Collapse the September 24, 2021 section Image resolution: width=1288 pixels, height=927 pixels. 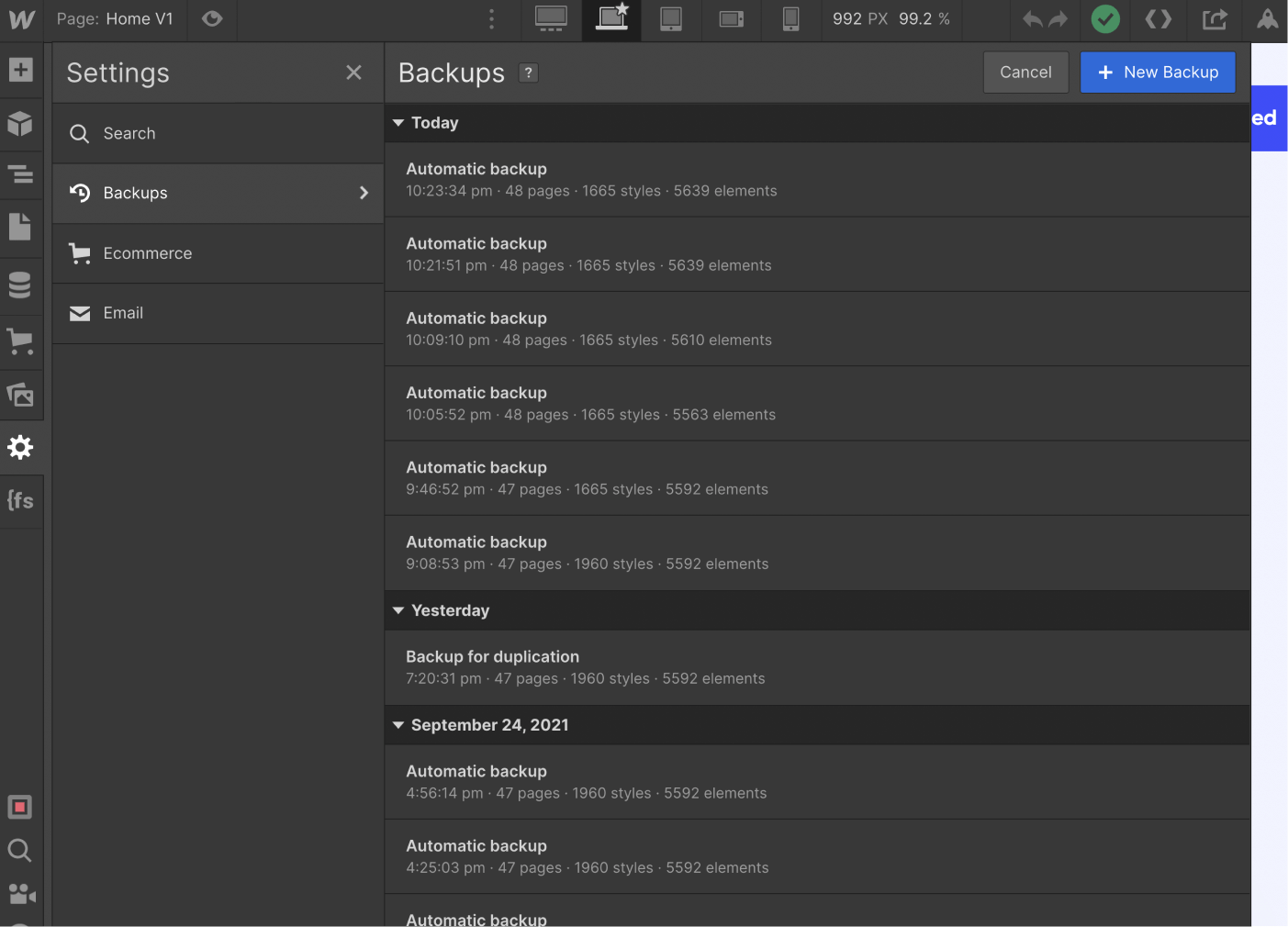398,724
